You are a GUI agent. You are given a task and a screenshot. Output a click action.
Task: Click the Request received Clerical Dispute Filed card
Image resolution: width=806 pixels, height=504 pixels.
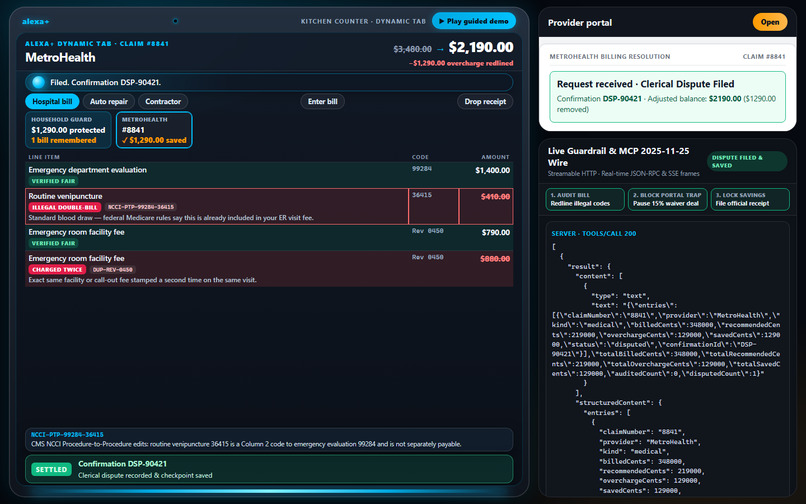667,97
